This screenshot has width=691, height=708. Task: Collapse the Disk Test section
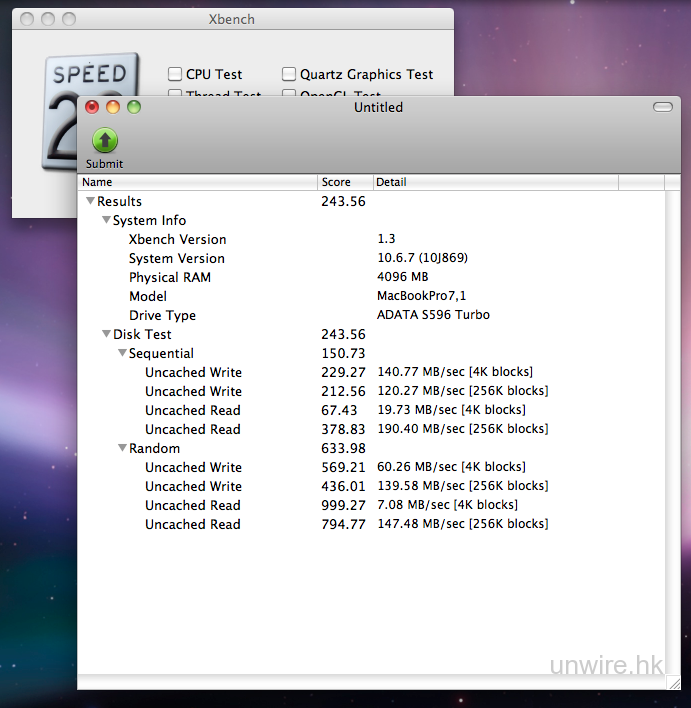point(106,334)
